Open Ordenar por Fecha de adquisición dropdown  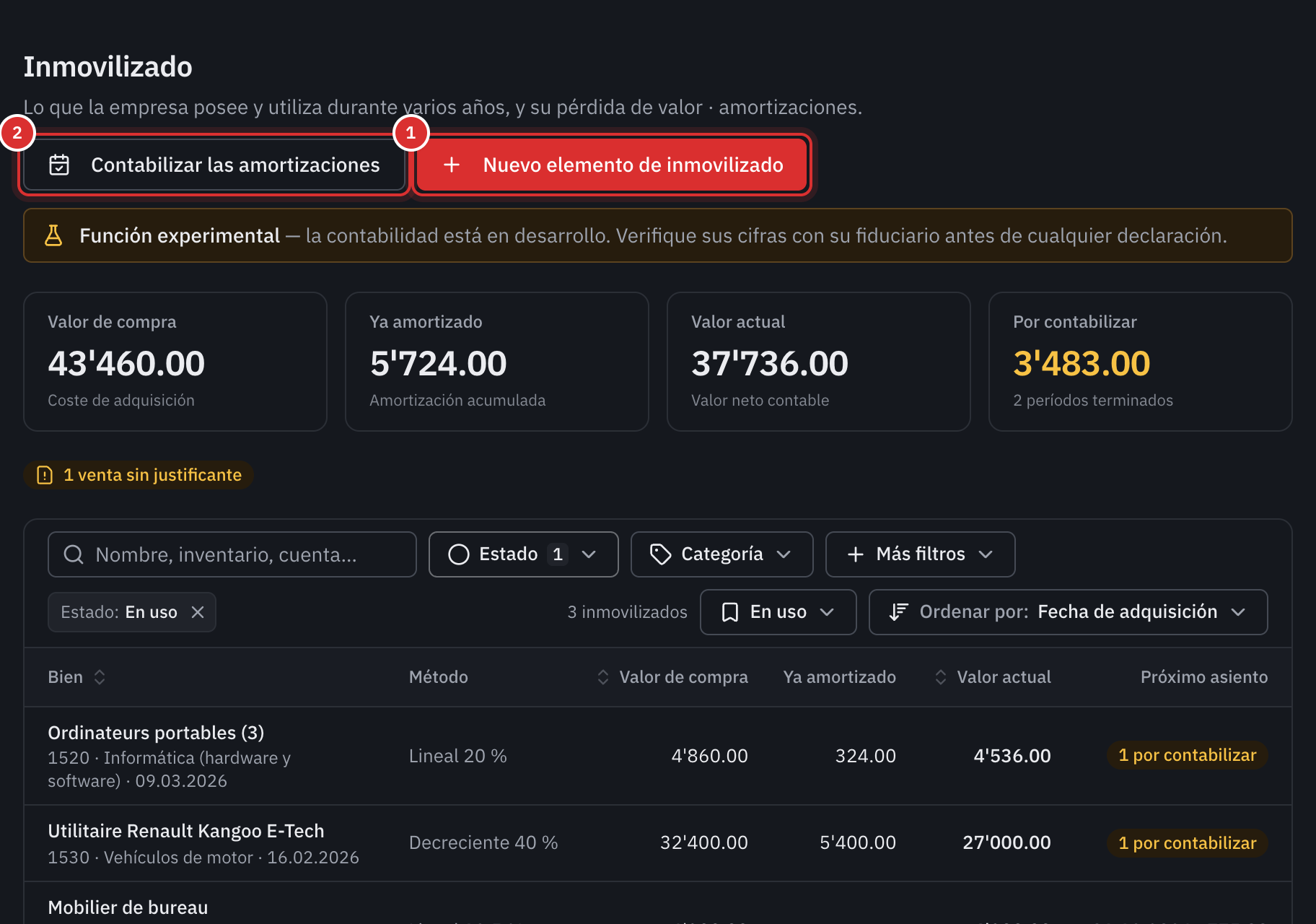[x=1069, y=612]
